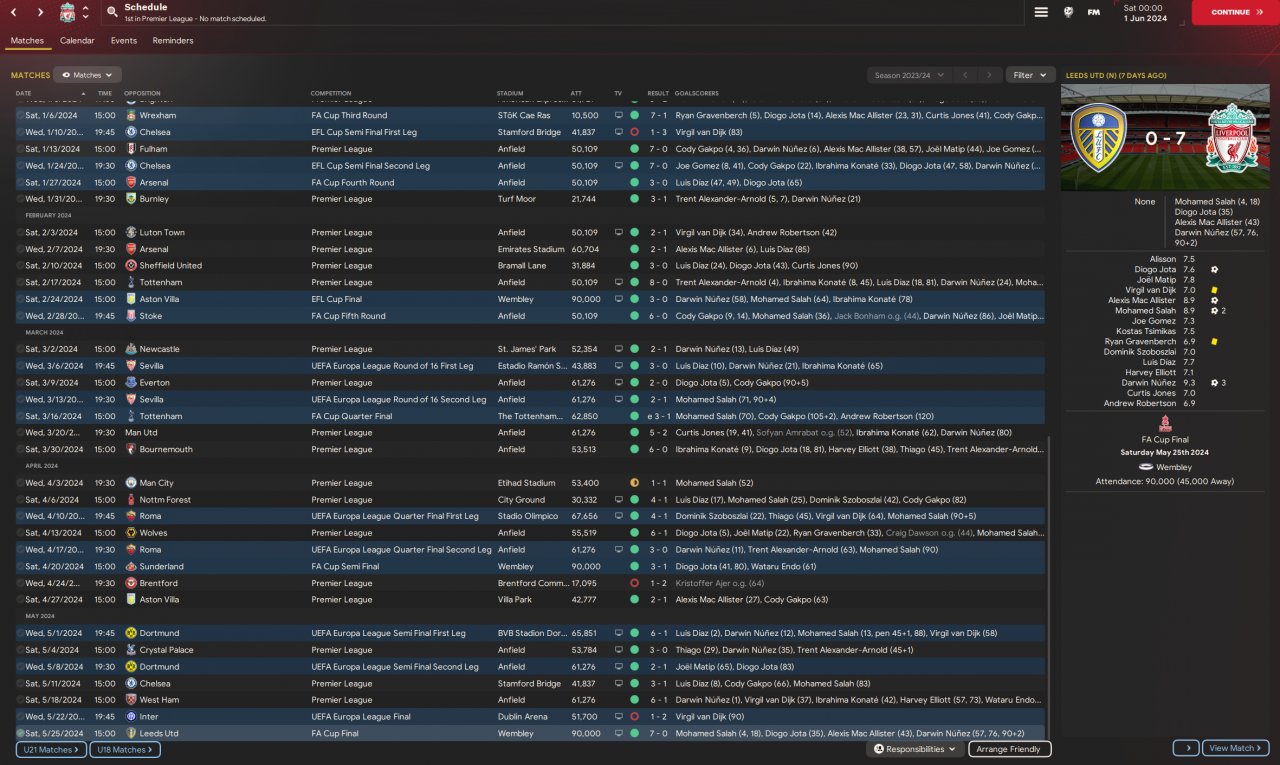Click the Sheffield United club badge
1280x765 pixels.
[x=131, y=266]
